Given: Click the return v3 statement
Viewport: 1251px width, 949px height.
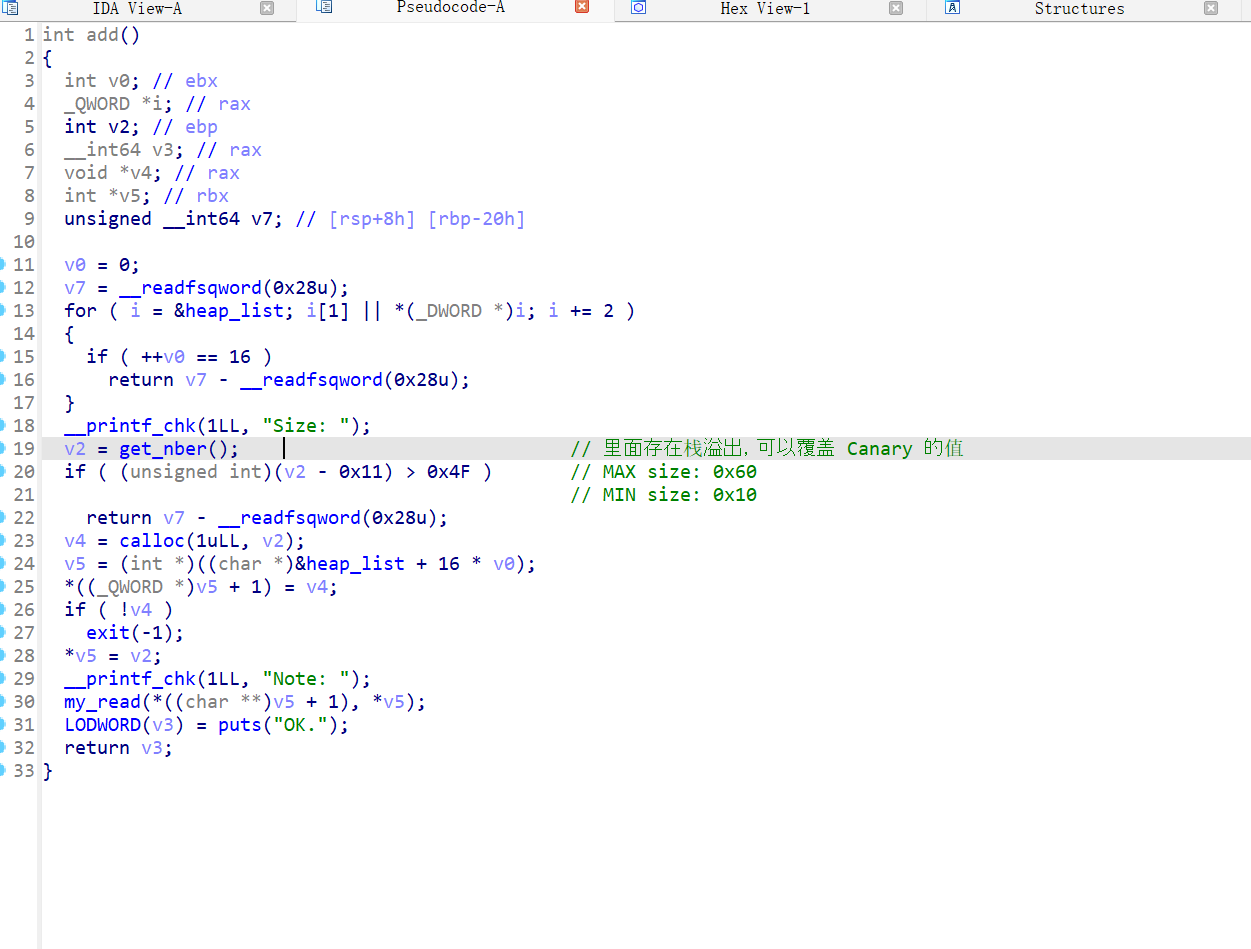Looking at the screenshot, I should (x=119, y=748).
